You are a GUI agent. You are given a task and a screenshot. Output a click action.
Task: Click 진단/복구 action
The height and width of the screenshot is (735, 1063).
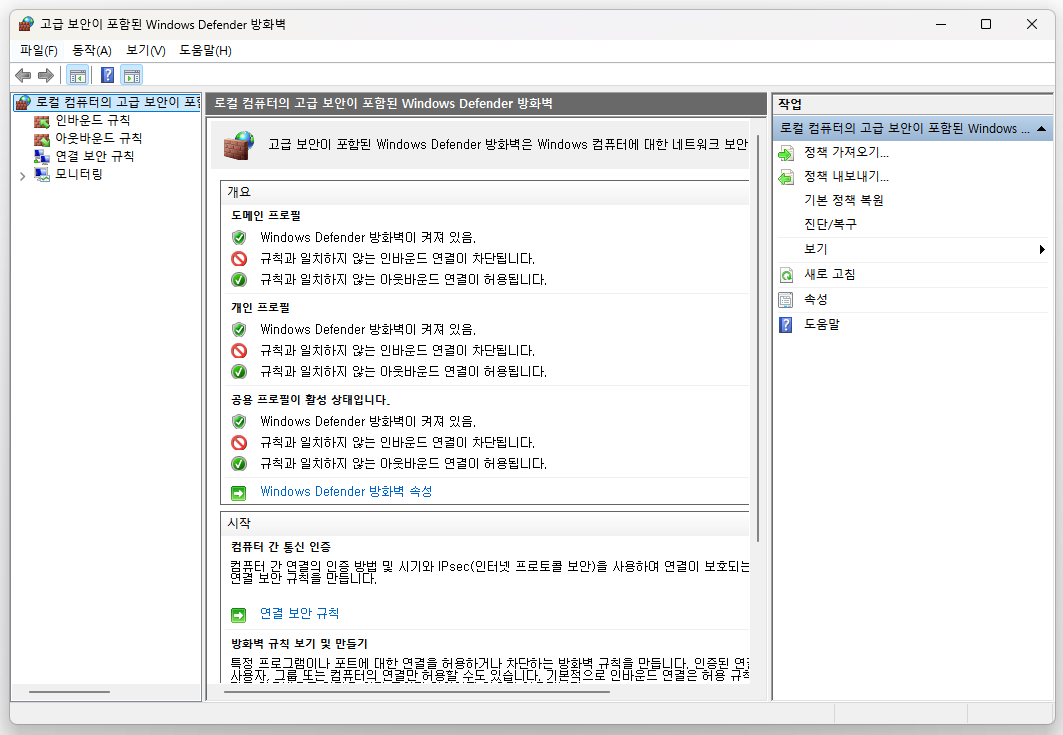(830, 224)
